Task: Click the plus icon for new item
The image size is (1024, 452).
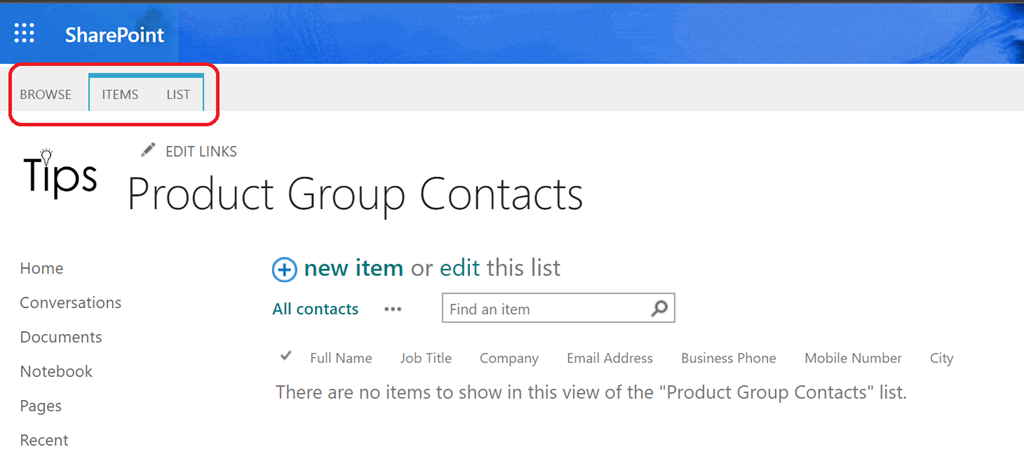Action: (x=284, y=269)
